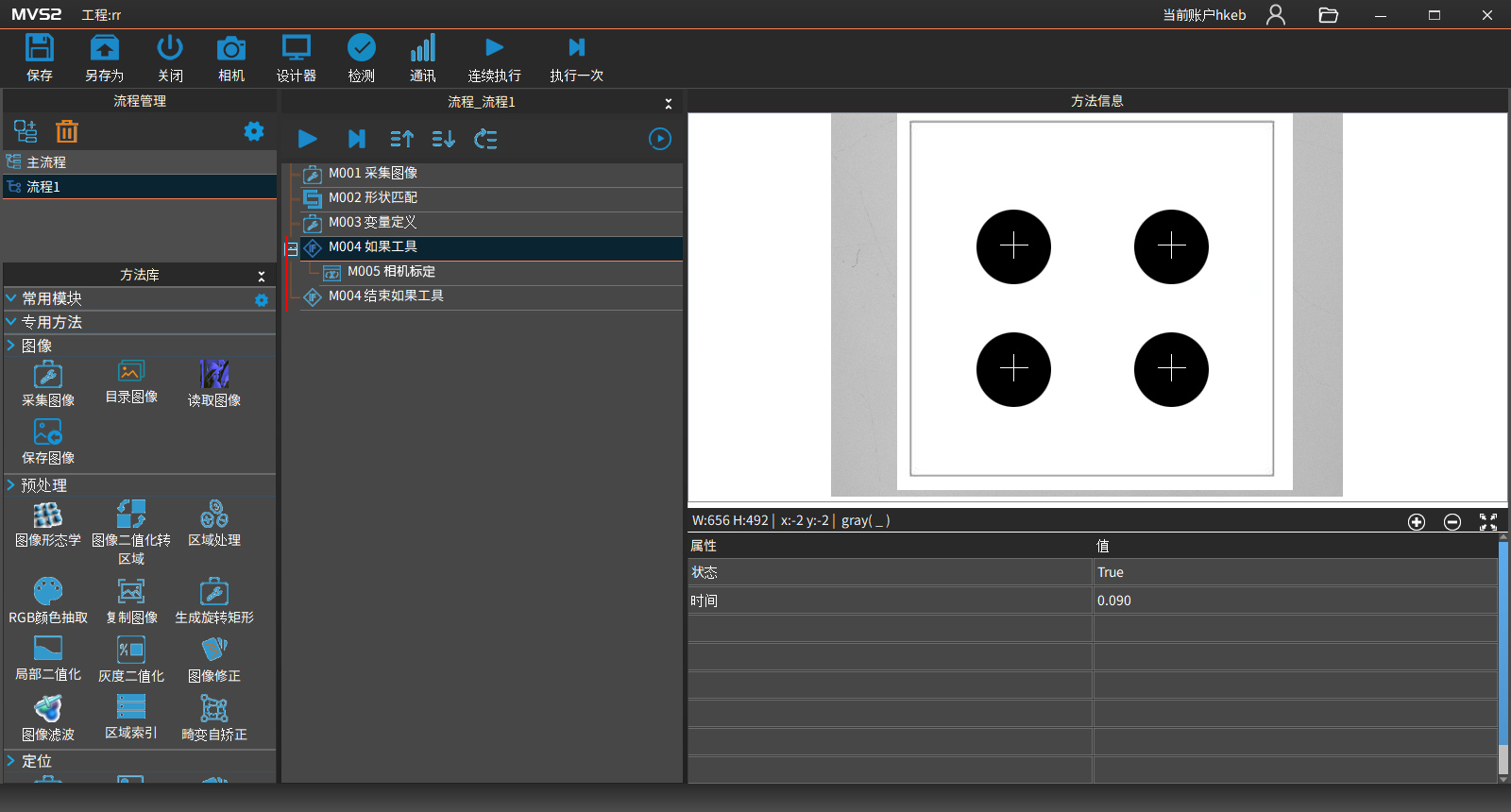Zoom in on the image preview

click(1417, 522)
